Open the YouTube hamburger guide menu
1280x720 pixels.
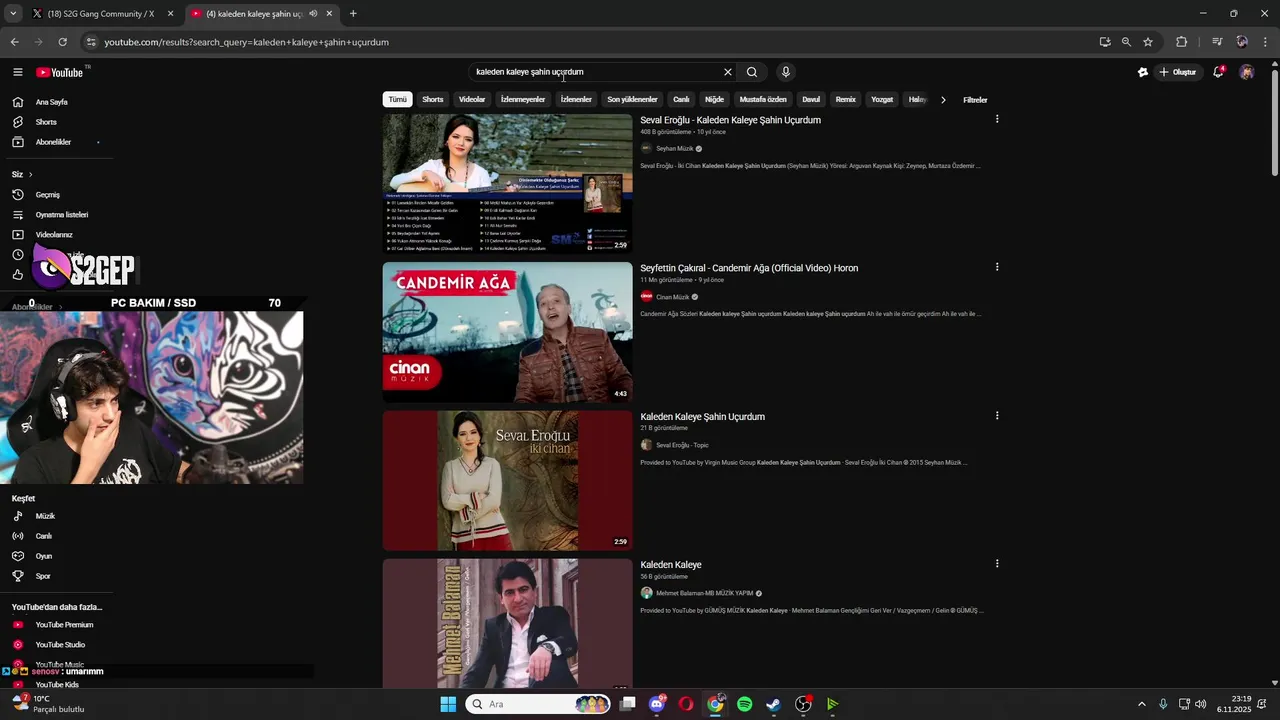coord(17,72)
